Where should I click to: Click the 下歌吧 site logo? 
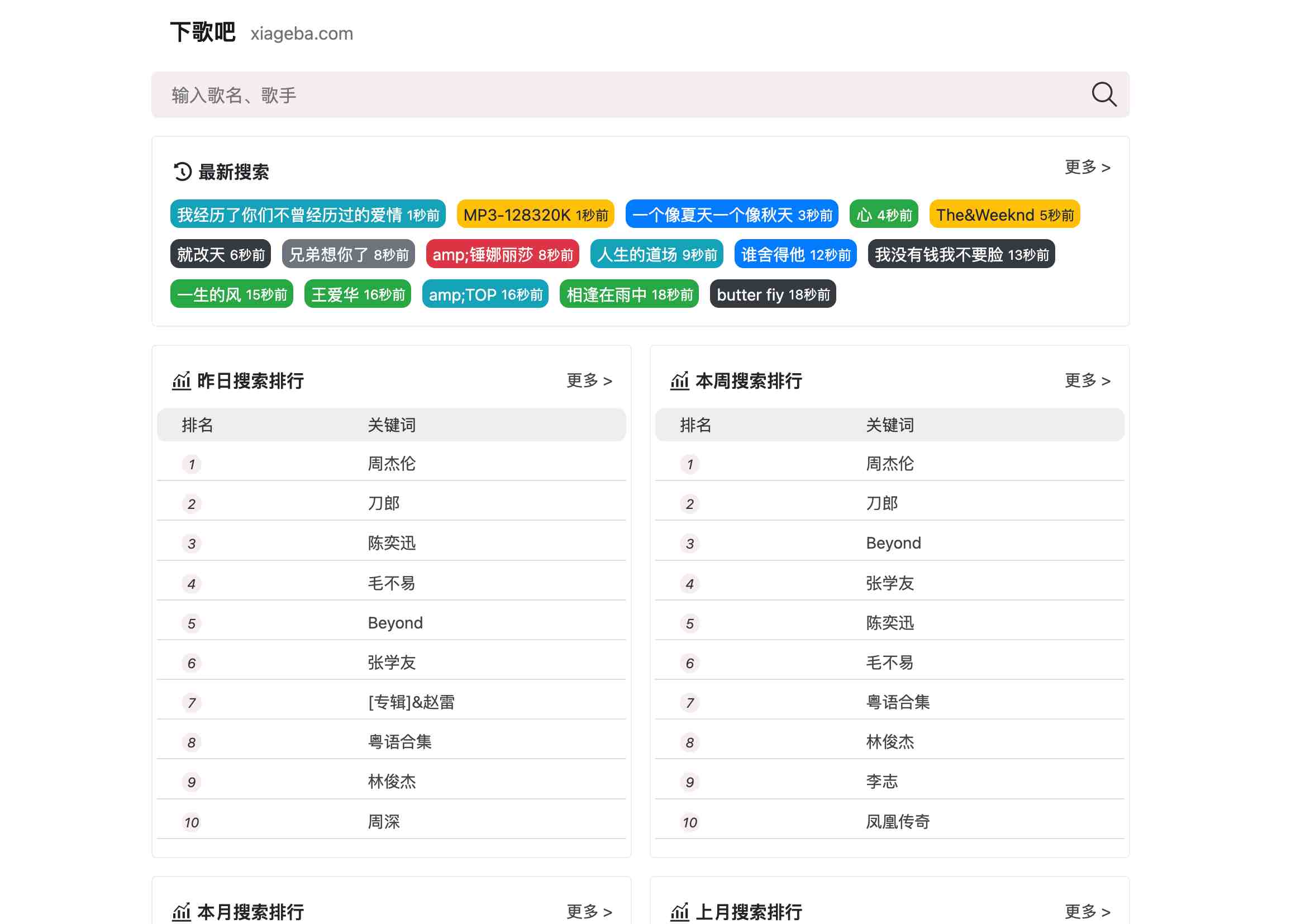pos(202,32)
